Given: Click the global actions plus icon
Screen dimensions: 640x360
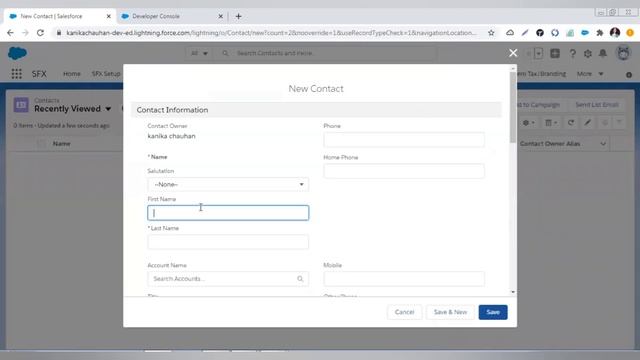Looking at the screenshot, I should tap(555, 53).
